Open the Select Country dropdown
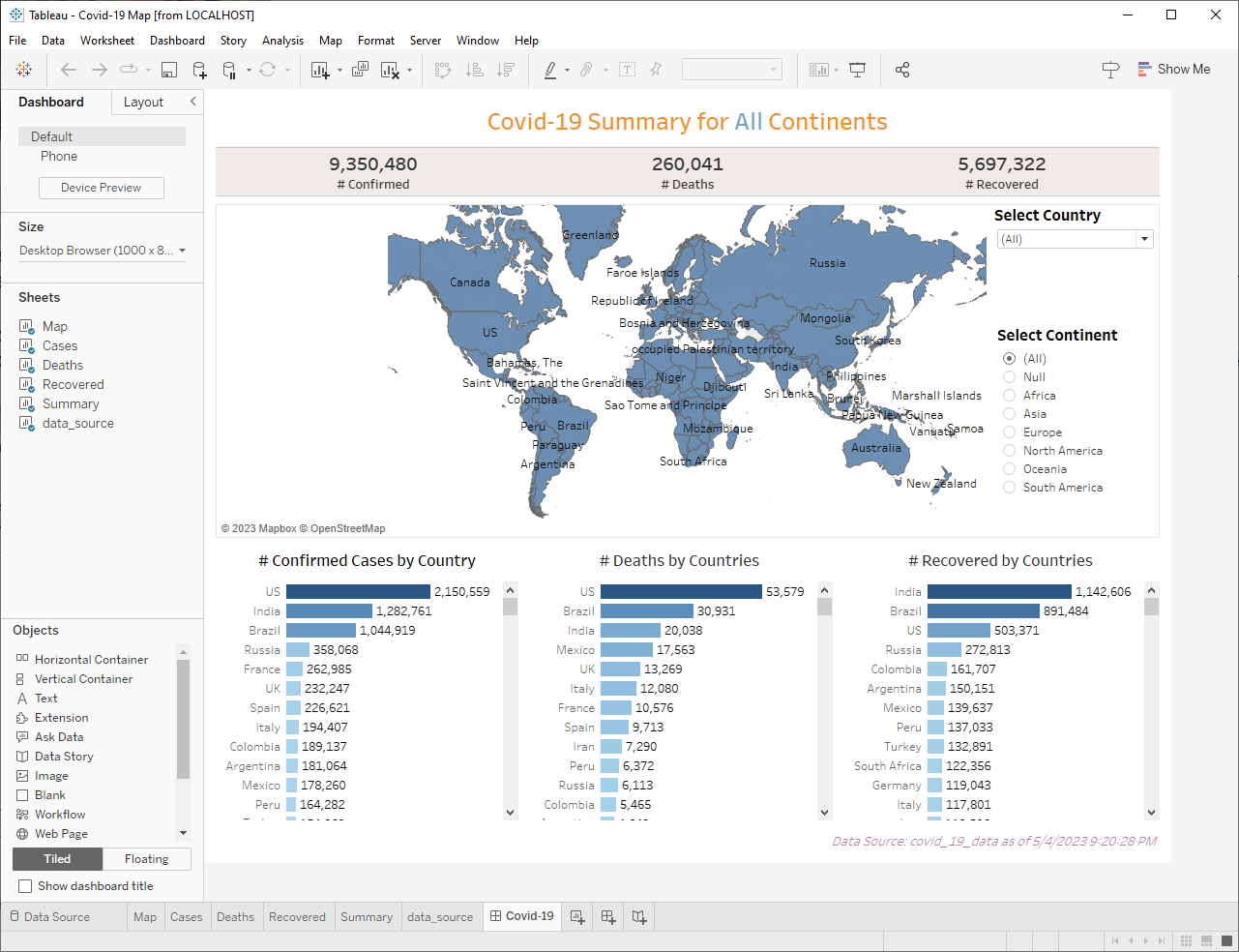1239x952 pixels. (x=1143, y=238)
